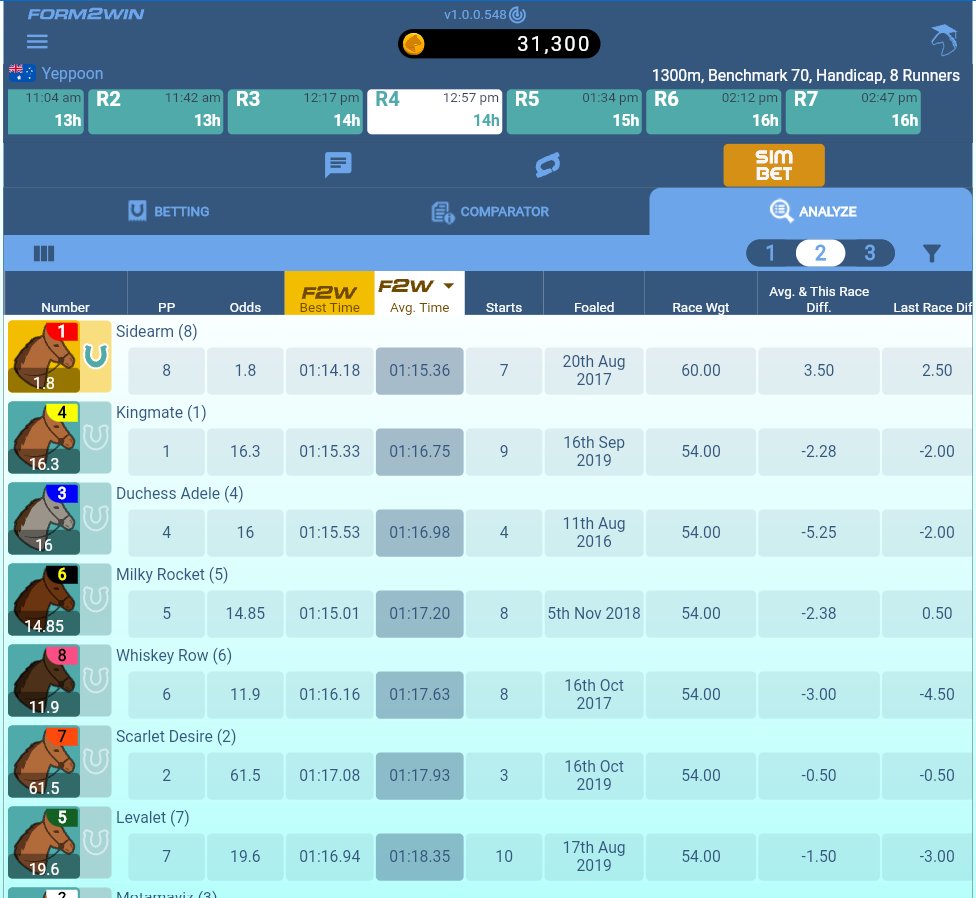This screenshot has width=976, height=898.
Task: Open the chat message icon
Action: [x=338, y=165]
